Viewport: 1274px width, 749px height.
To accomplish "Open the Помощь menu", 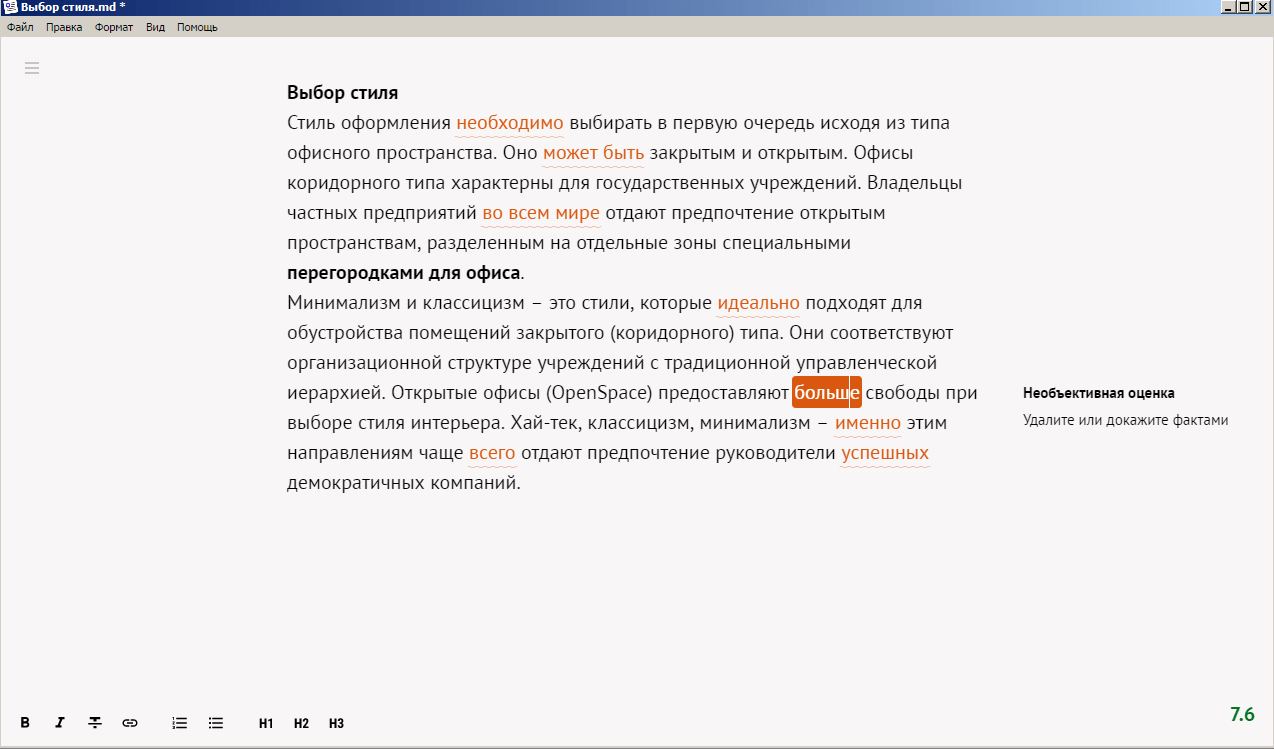I will click(x=196, y=27).
